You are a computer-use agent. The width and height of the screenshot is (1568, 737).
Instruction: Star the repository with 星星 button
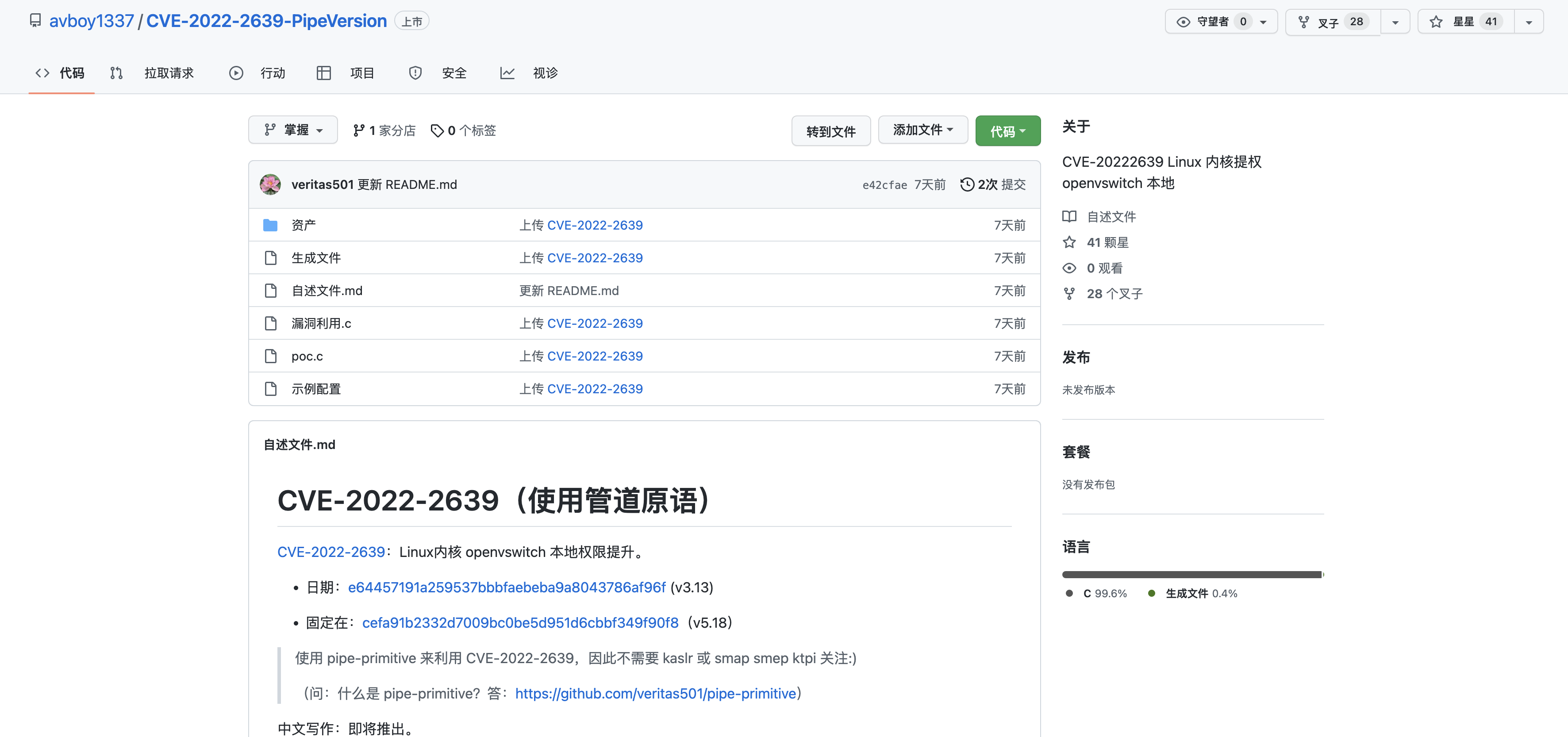[x=1465, y=22]
